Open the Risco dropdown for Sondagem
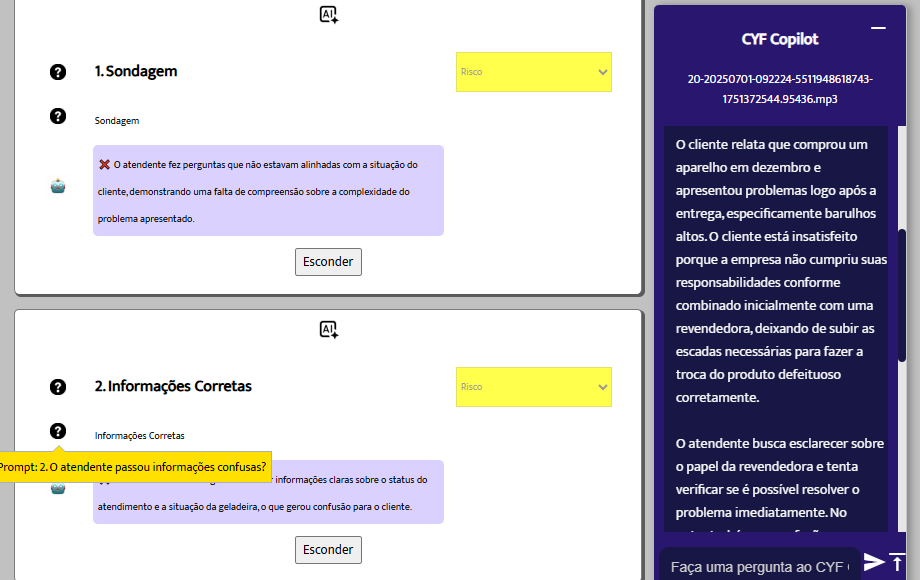Viewport: 920px width, 580px height. tap(533, 72)
